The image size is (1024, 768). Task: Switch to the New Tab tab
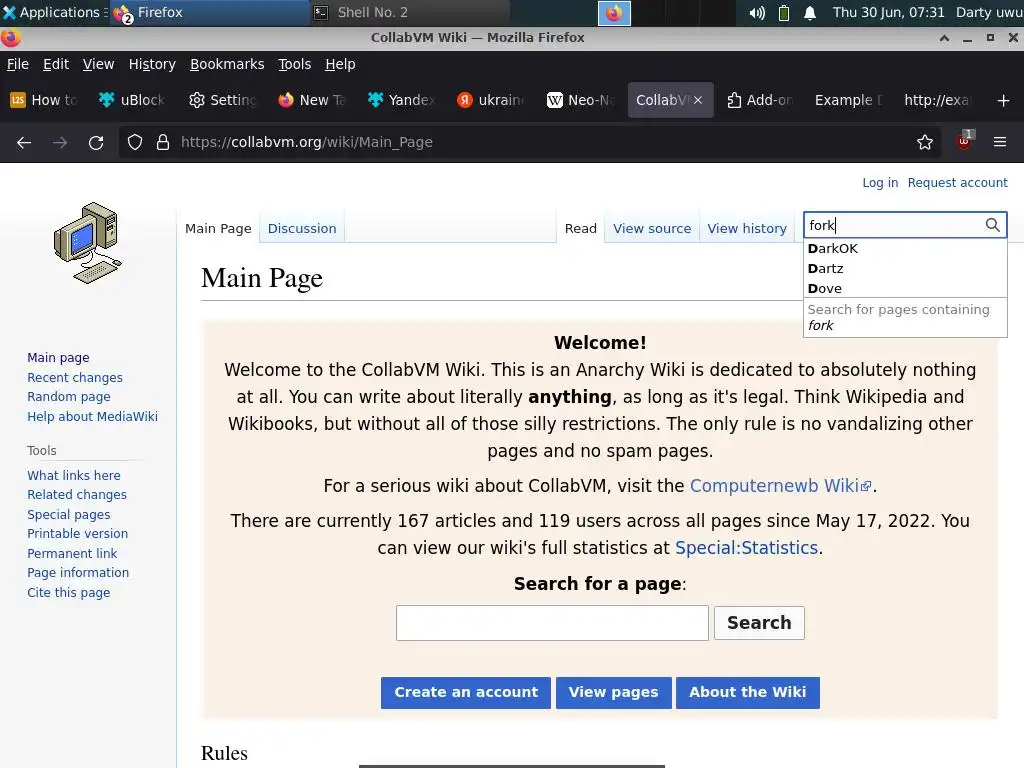click(312, 100)
